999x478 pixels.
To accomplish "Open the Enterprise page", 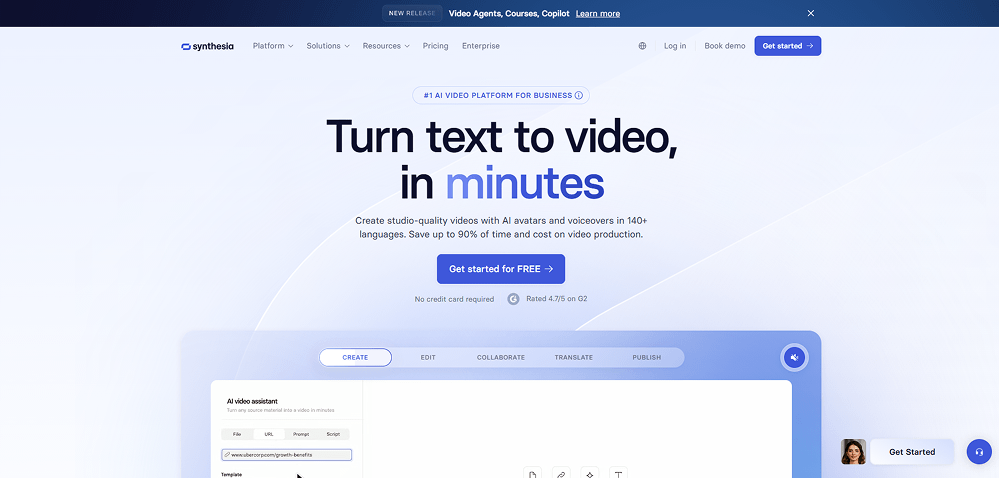I will 481,46.
